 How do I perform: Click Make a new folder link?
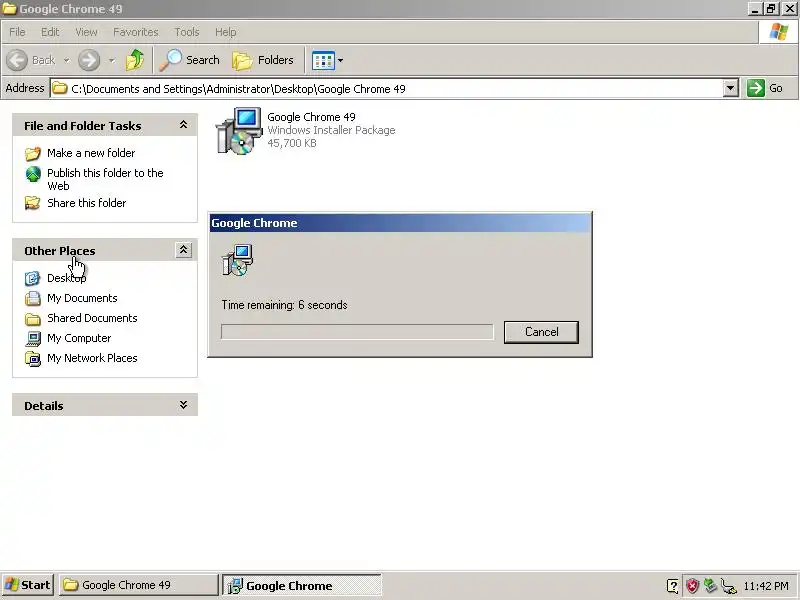pyautogui.click(x=91, y=153)
